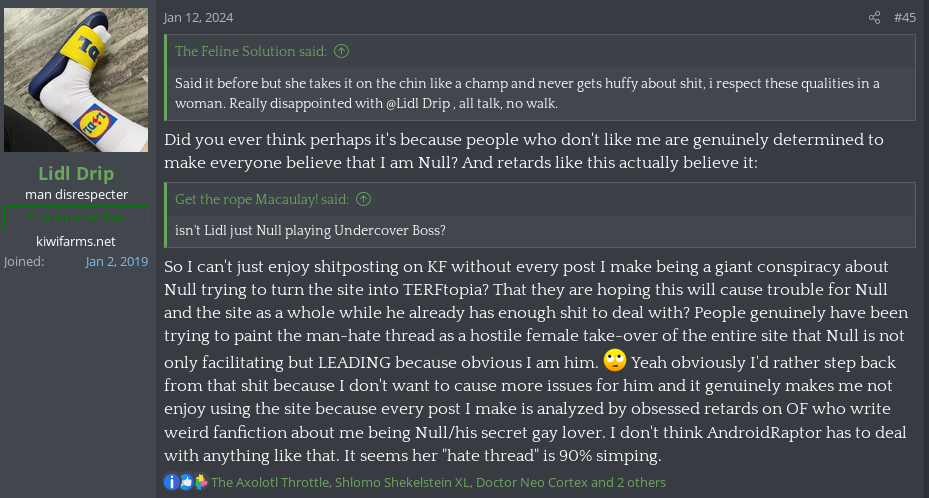This screenshot has height=498, width=929.
Task: Click the thumbs-up Like reaction icon
Action: (x=186, y=482)
